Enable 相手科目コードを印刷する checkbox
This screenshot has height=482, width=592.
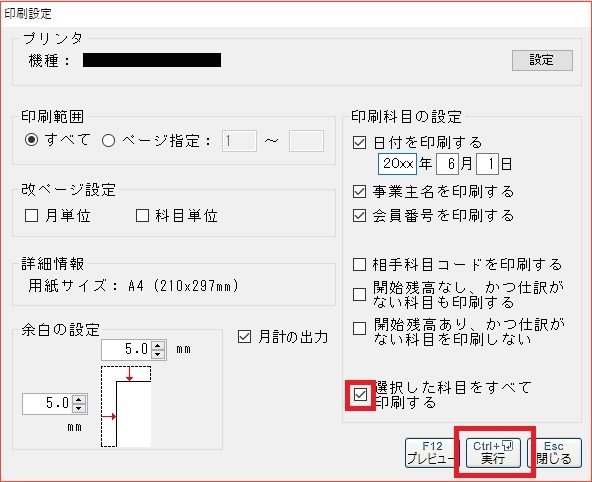pyautogui.click(x=359, y=264)
